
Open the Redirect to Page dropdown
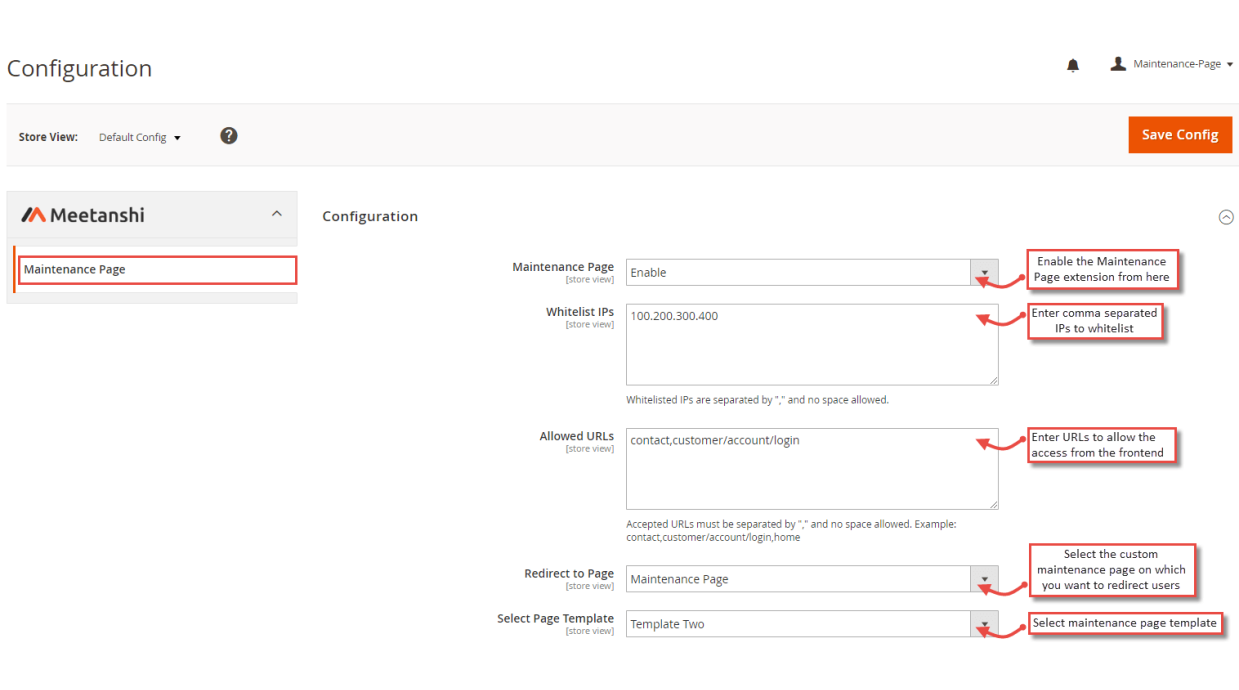coord(812,579)
